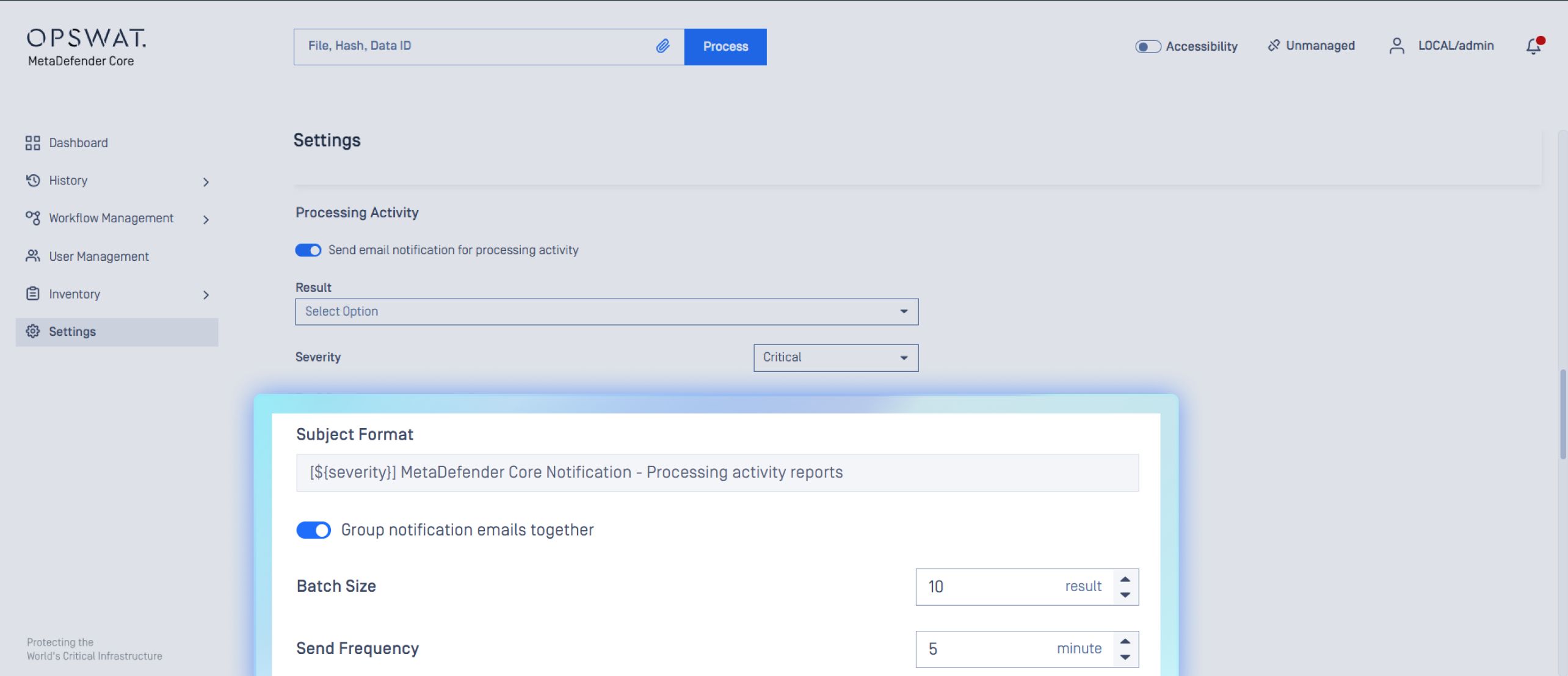The height and width of the screenshot is (676, 1568).
Task: Click the paperclip attach file icon
Action: click(x=662, y=46)
